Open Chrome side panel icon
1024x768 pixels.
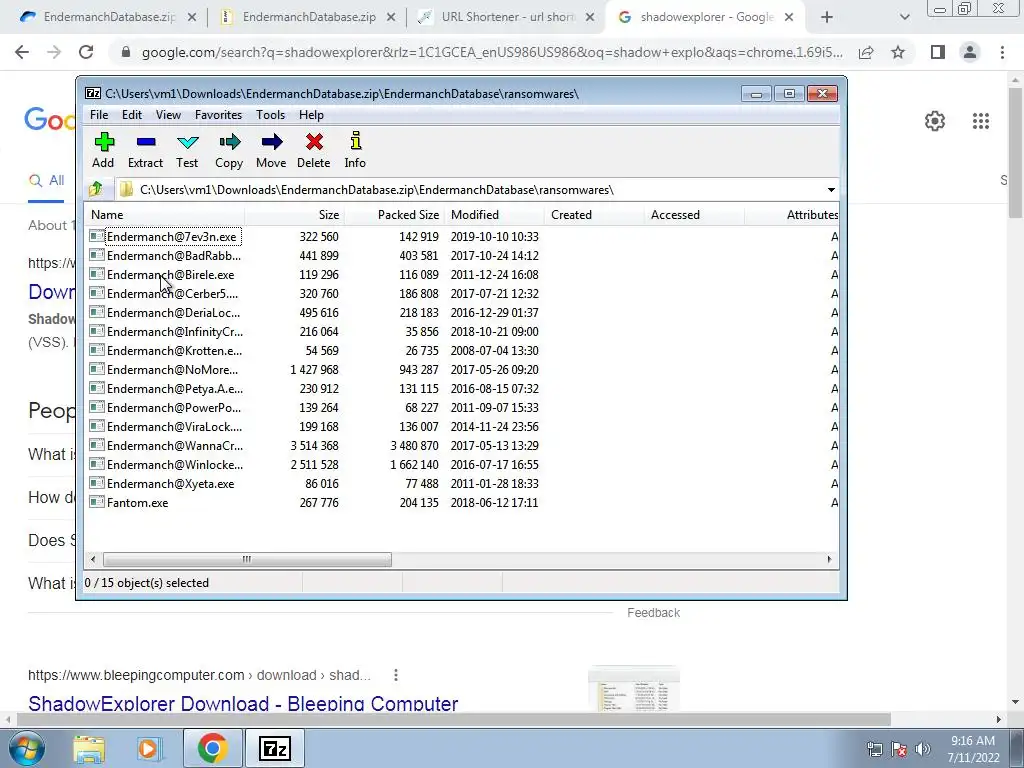[x=938, y=52]
